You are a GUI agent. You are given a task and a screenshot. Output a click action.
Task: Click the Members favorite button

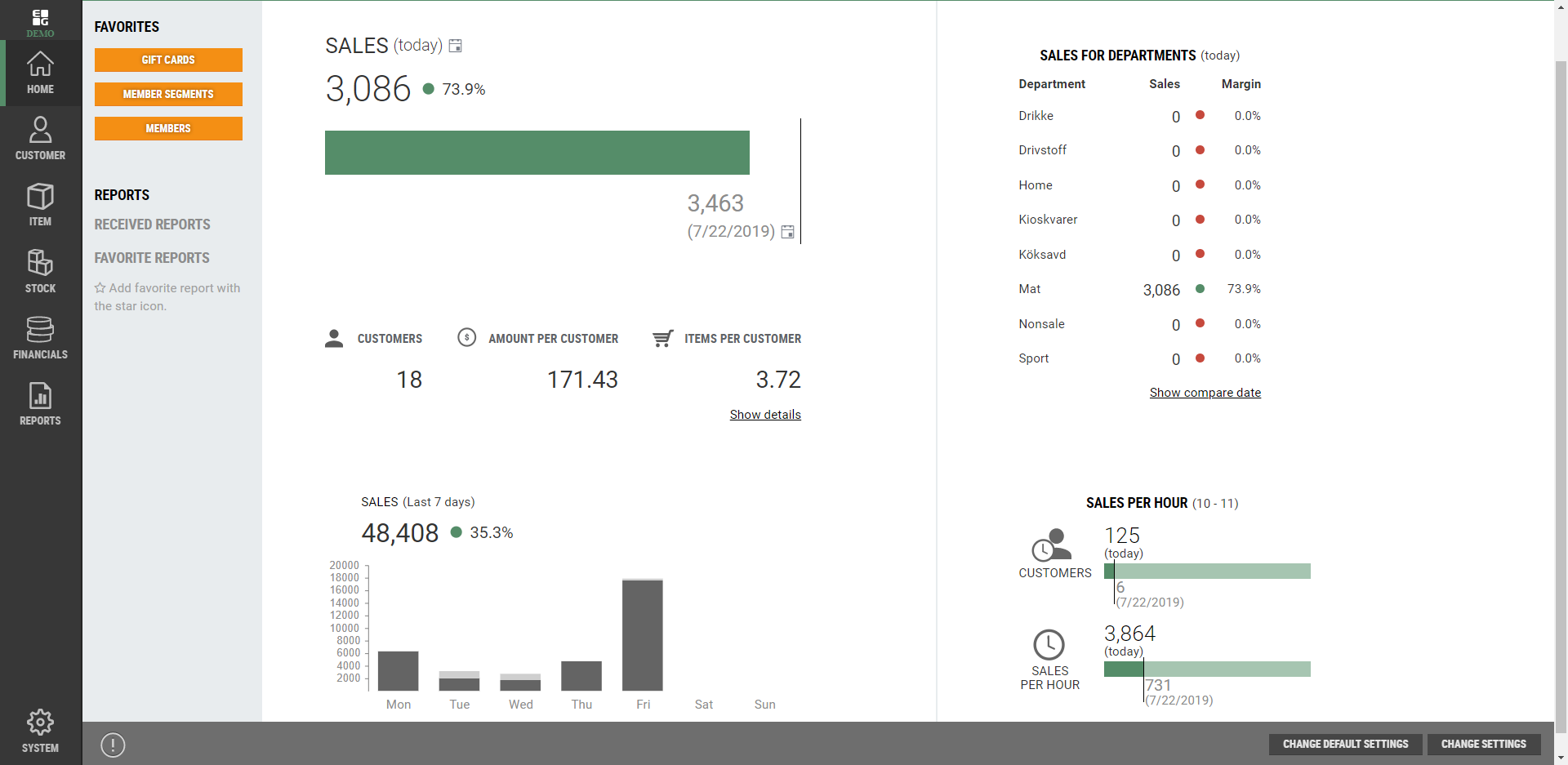[x=168, y=128]
